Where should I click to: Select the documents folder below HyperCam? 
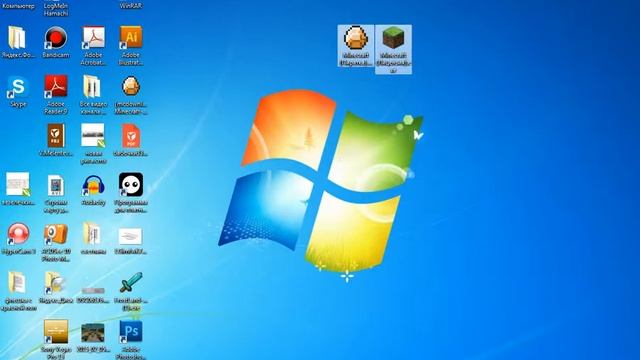point(17,282)
